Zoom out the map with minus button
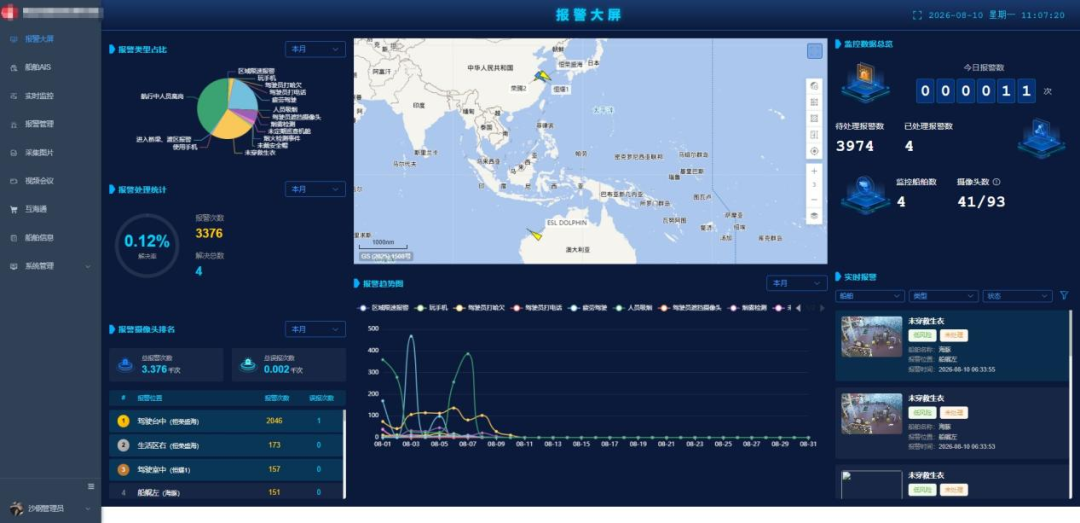 [x=814, y=200]
